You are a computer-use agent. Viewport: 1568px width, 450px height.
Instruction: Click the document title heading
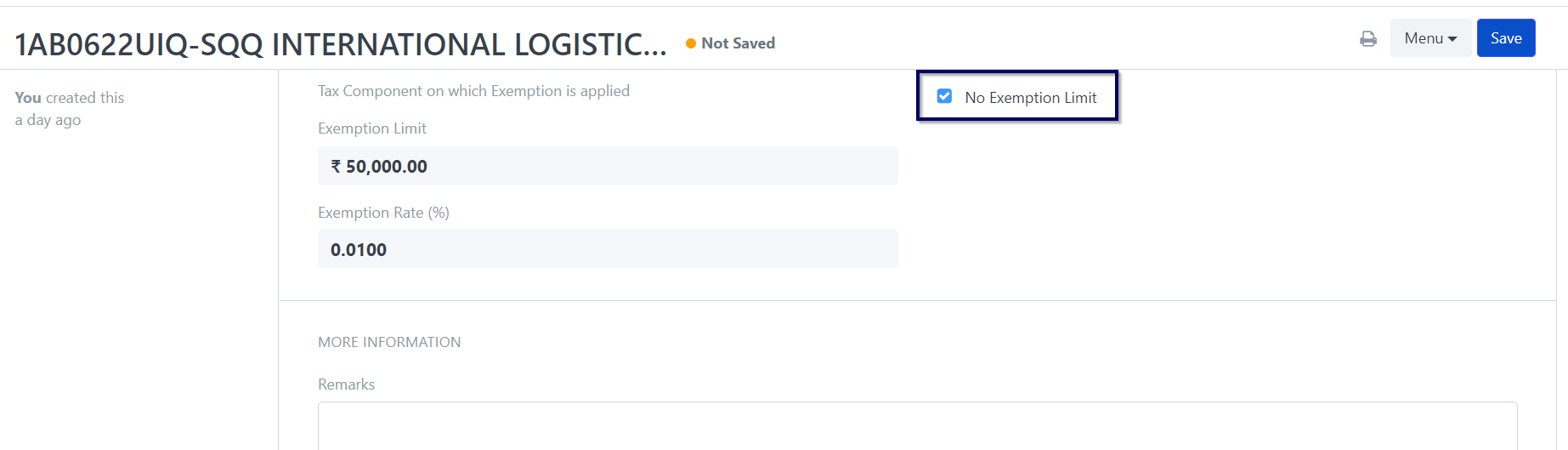tap(341, 44)
